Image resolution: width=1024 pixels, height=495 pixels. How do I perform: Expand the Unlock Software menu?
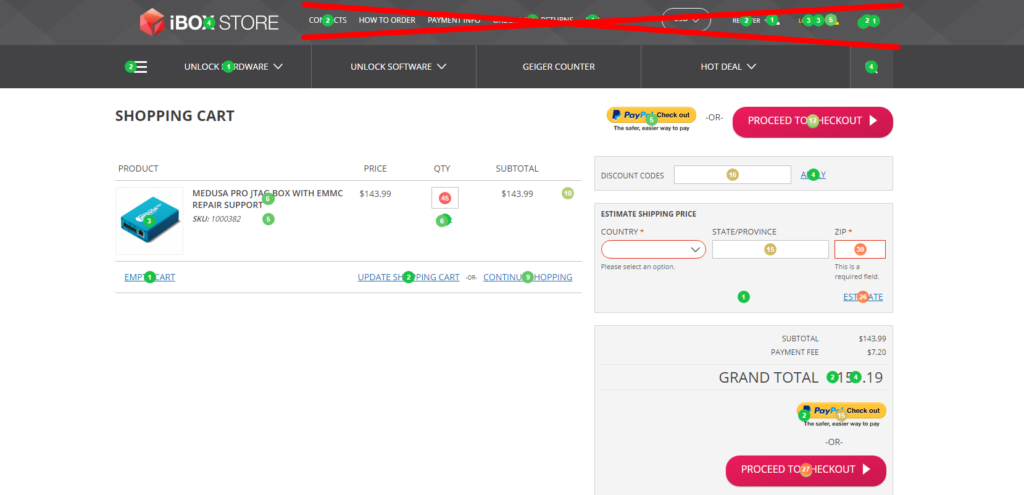click(x=398, y=67)
